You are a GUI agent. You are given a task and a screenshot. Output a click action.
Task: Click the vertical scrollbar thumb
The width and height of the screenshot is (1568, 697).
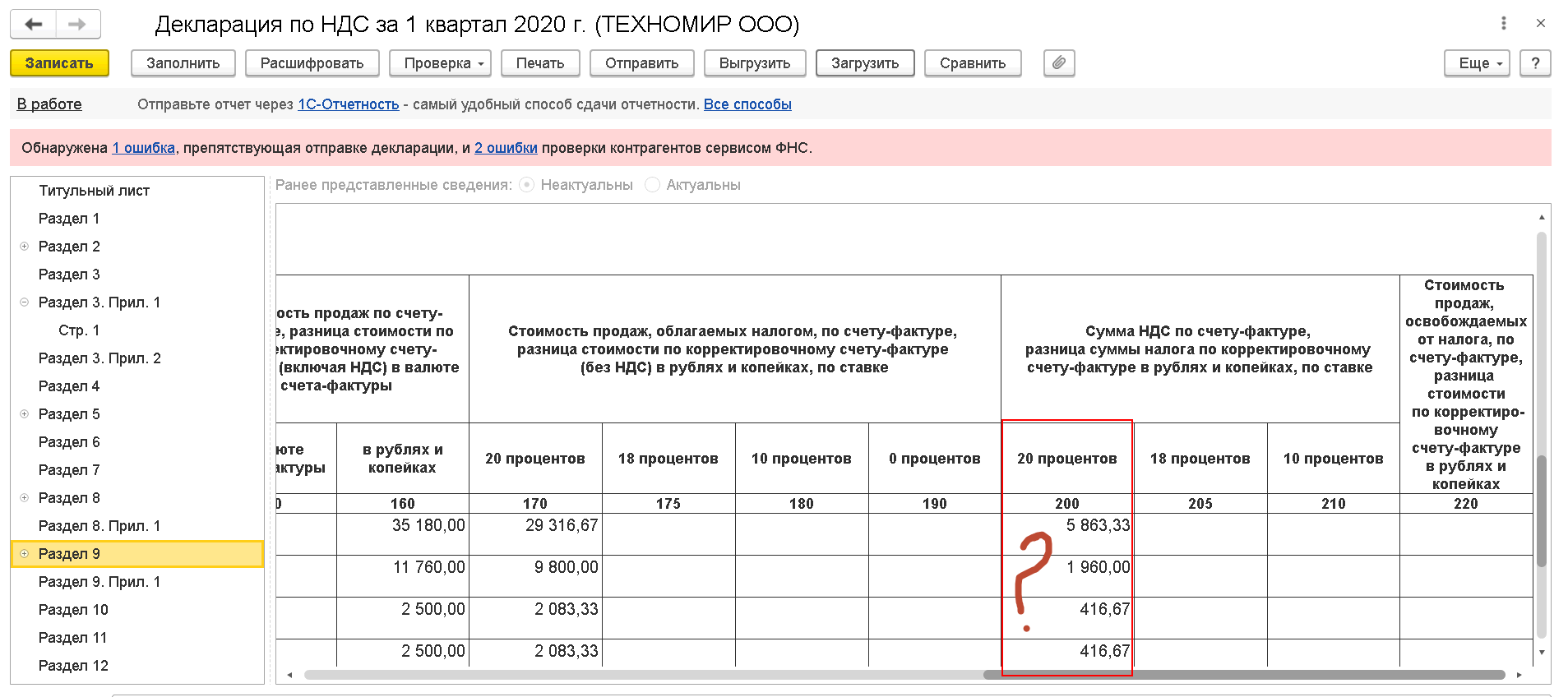(1542, 511)
